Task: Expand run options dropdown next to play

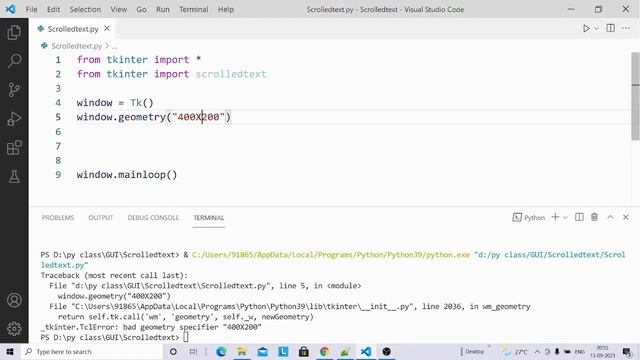Action: (x=596, y=29)
